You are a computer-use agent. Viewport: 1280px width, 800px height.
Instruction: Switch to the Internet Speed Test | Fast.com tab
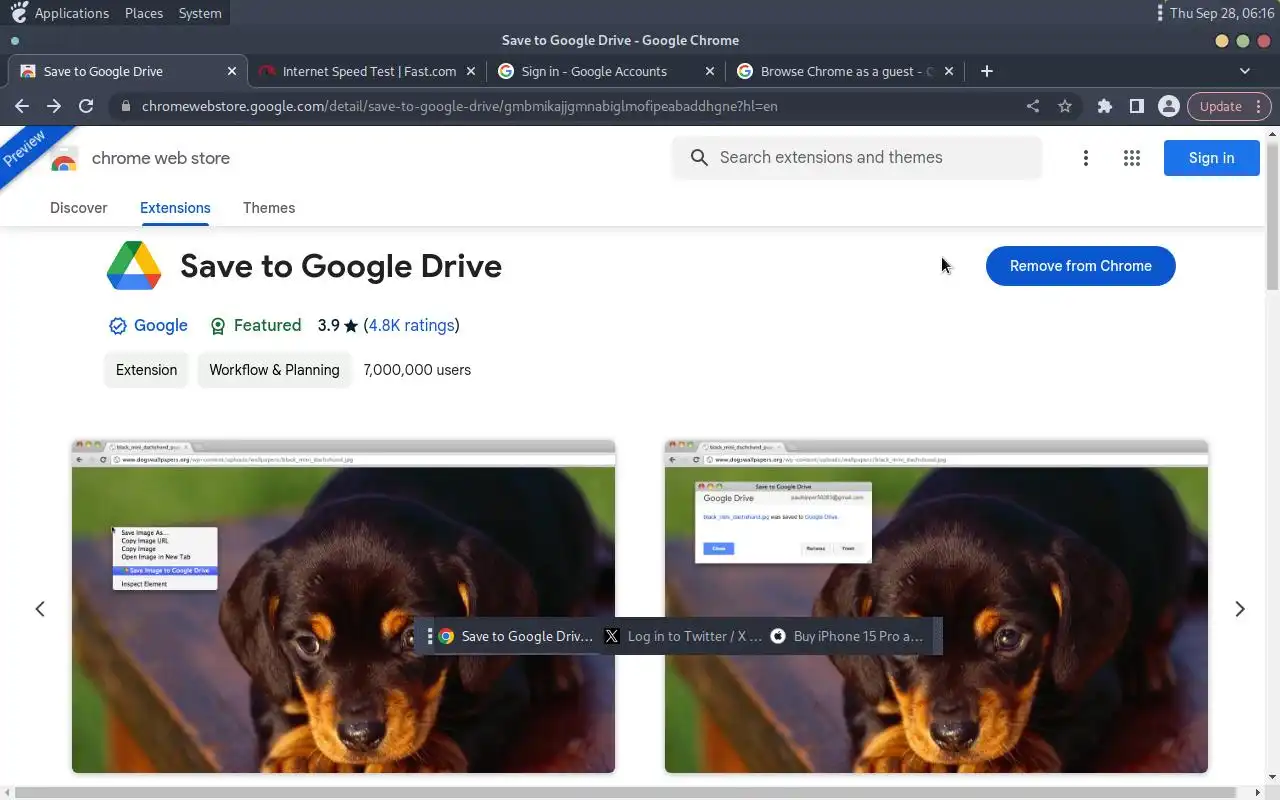click(366, 71)
